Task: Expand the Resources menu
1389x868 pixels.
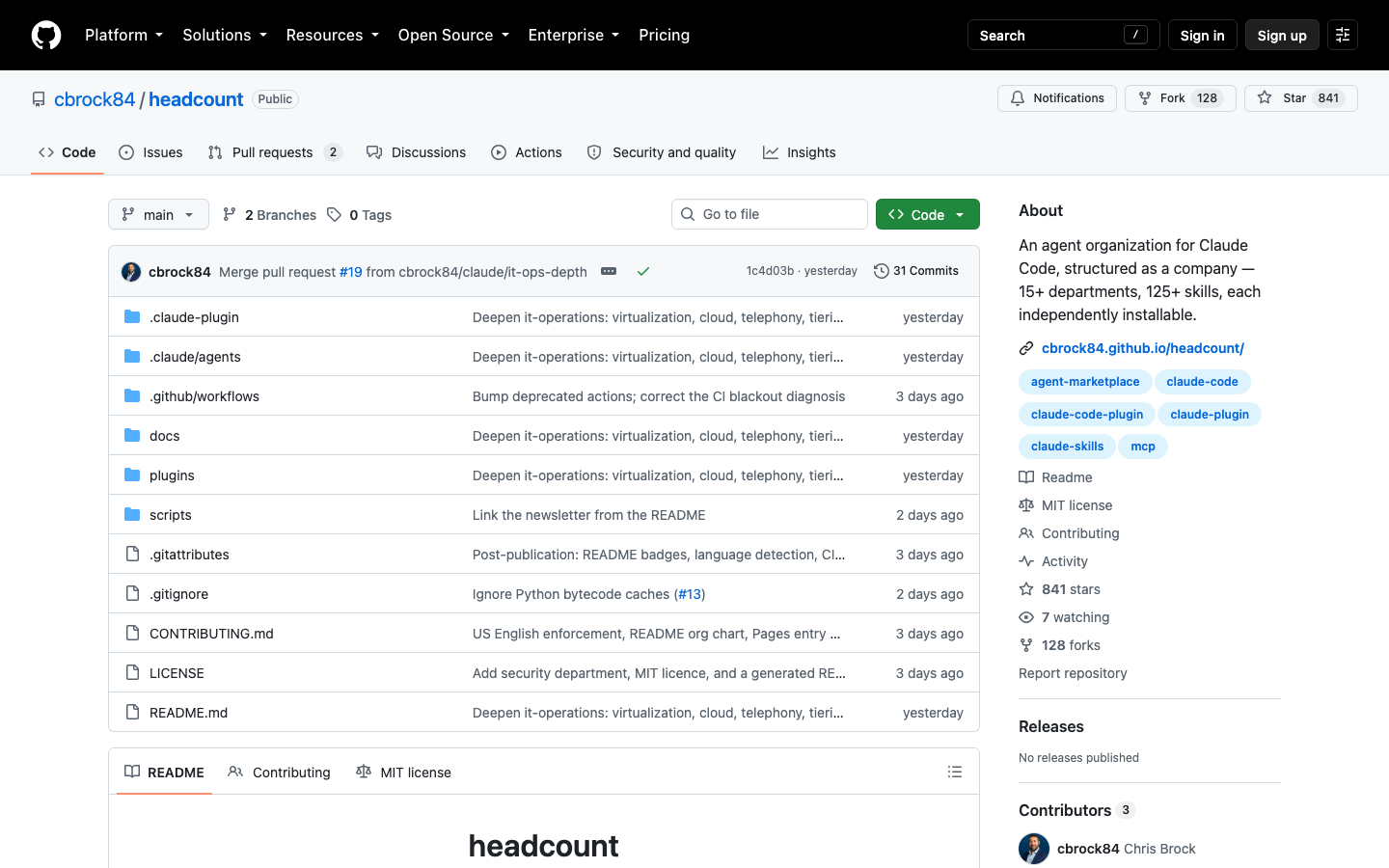Action: coord(332,35)
